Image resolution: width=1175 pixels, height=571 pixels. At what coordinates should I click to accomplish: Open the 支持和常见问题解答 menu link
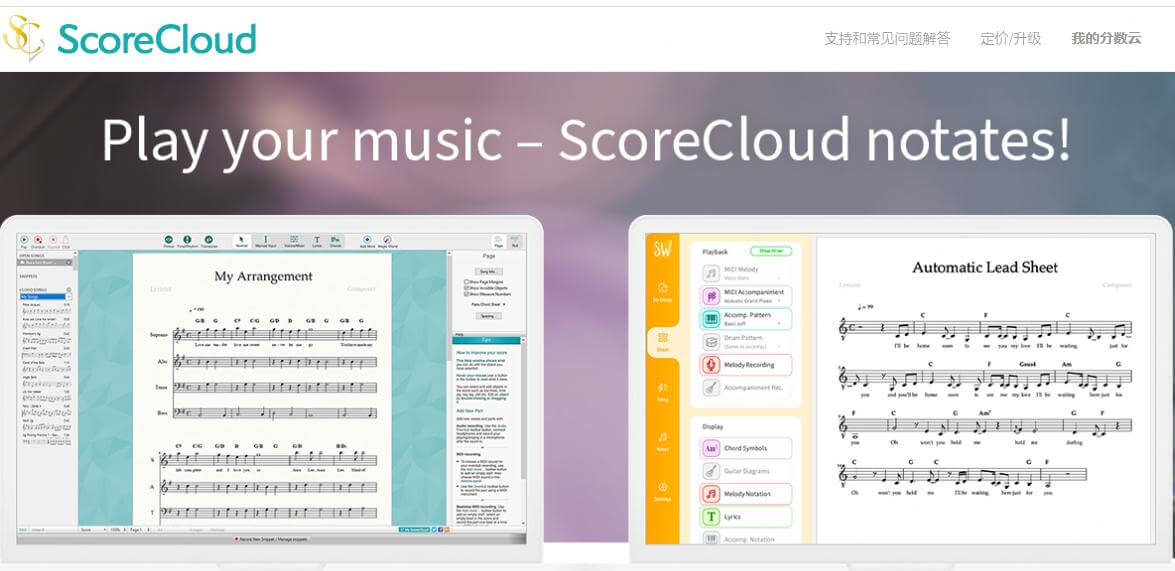point(886,38)
